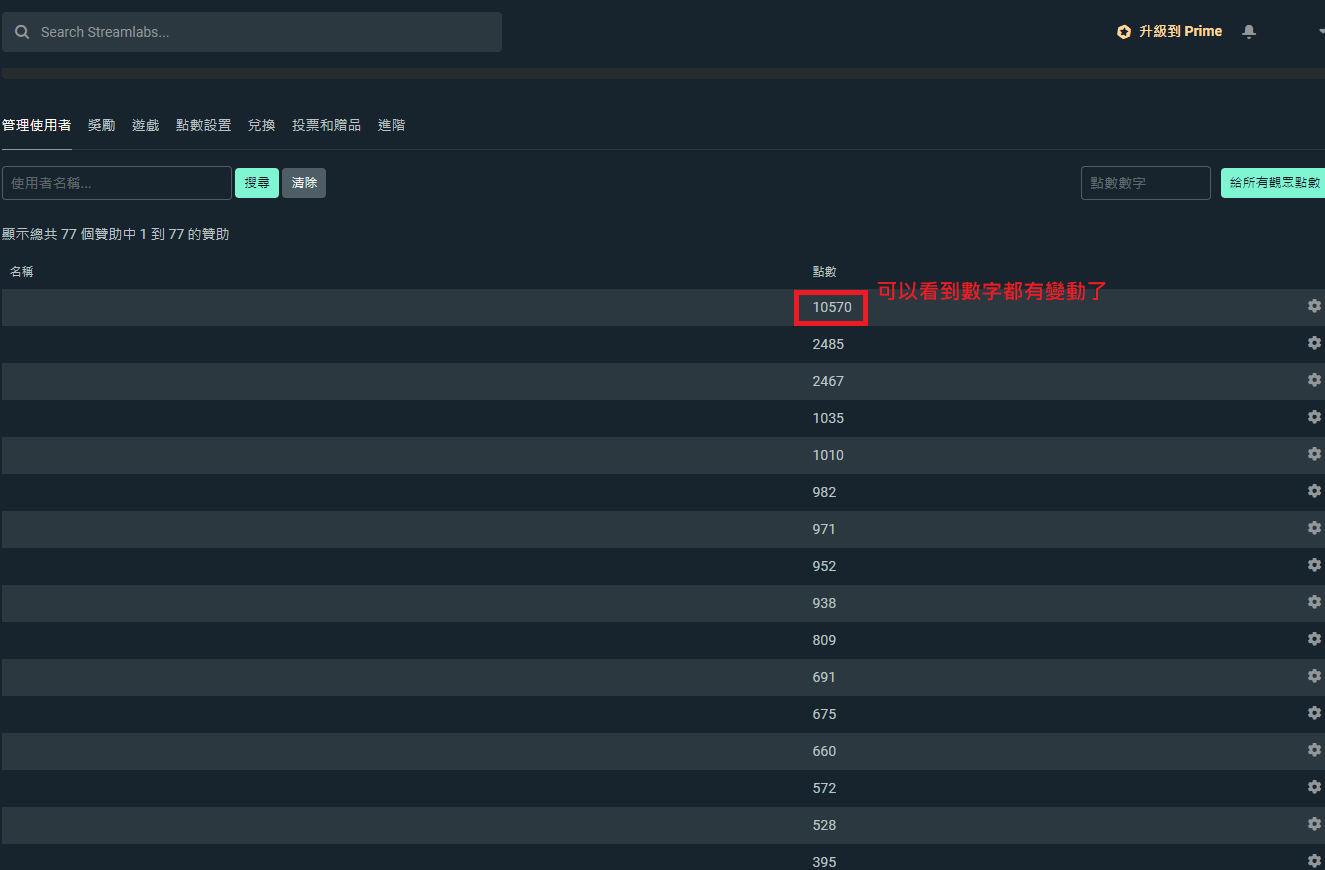The height and width of the screenshot is (870, 1325).
Task: Click the 938 points value
Action: tap(824, 603)
